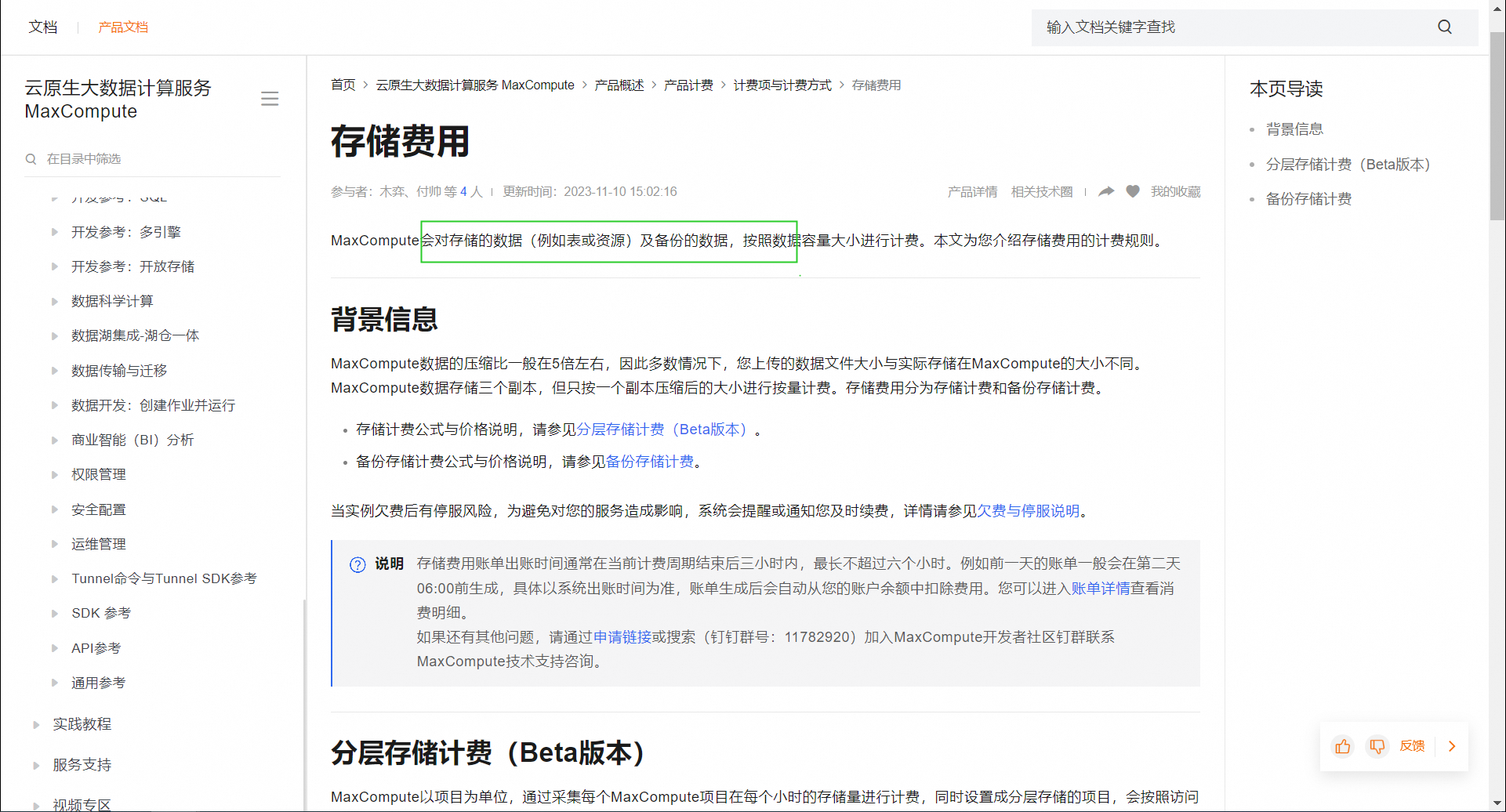Open Tunnel命令与Tunnel SDK参考 section

pyautogui.click(x=164, y=578)
